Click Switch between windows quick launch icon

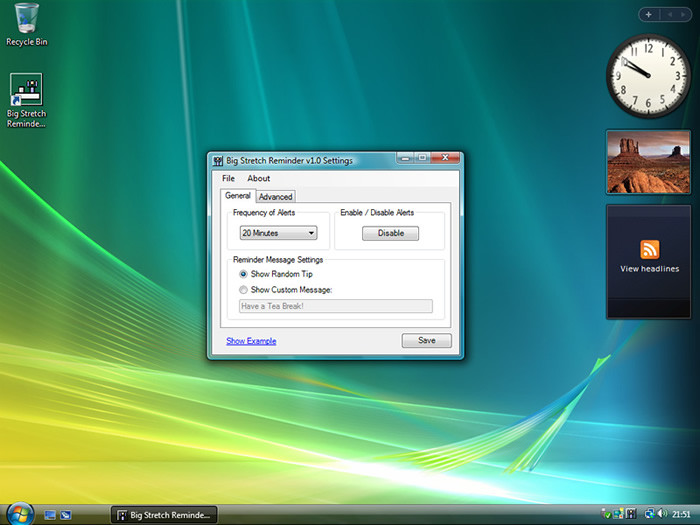pyautogui.click(x=66, y=515)
